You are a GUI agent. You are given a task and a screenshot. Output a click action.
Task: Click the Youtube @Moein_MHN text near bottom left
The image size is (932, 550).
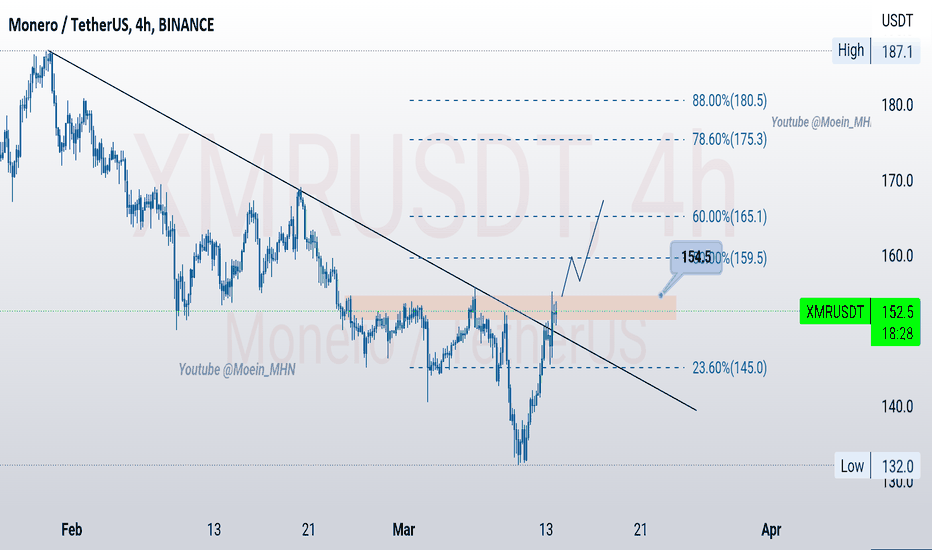pos(237,370)
